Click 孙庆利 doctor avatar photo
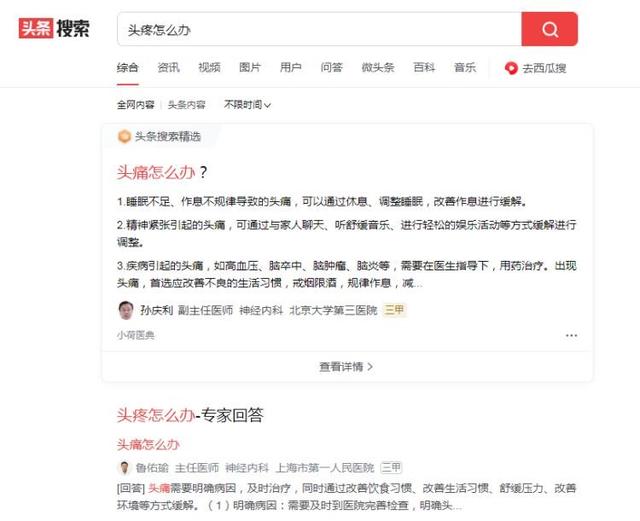The image size is (640, 521). pos(126,310)
